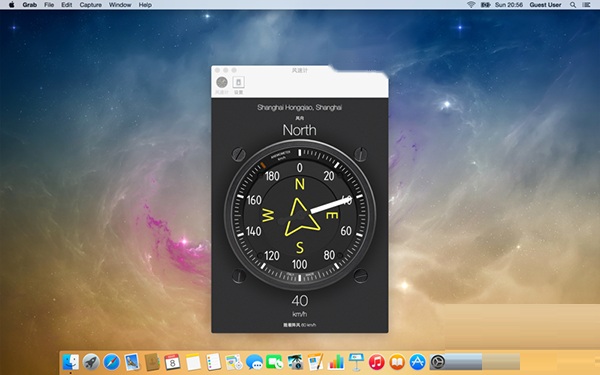Click the Finder icon in the Dock
The width and height of the screenshot is (600, 375).
click(71, 362)
